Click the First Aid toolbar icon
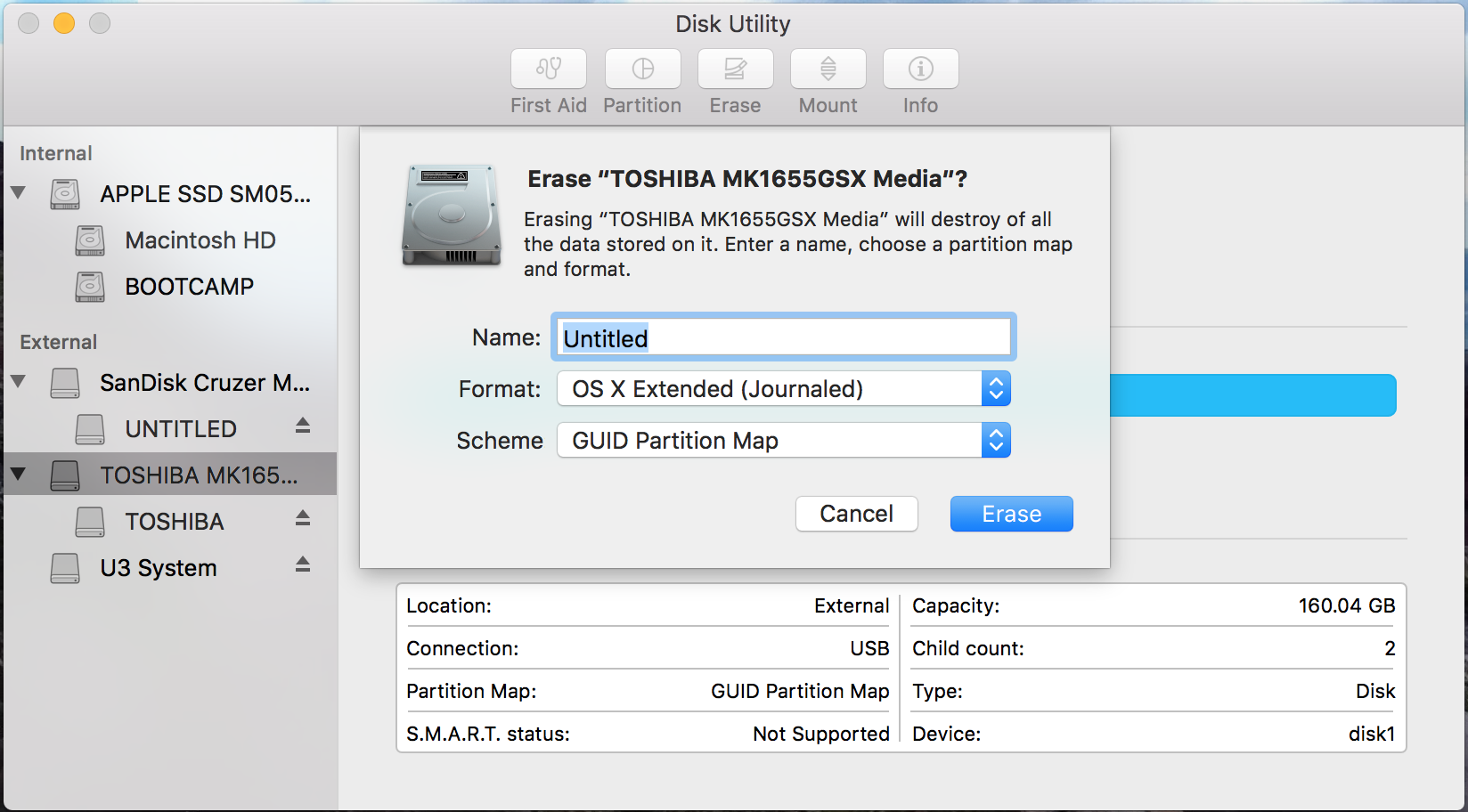The image size is (1468, 812). pos(549,69)
